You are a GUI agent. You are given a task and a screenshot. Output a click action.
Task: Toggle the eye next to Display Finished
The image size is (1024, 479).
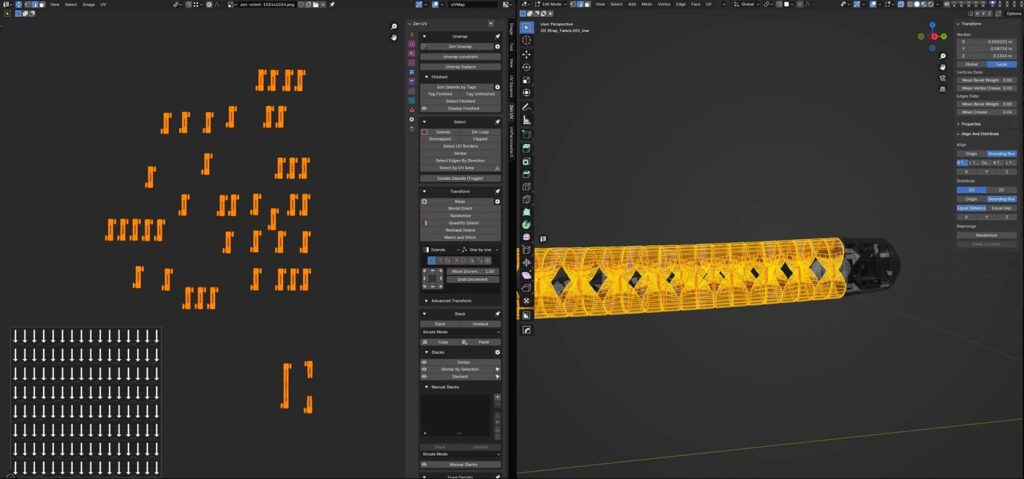[424, 108]
